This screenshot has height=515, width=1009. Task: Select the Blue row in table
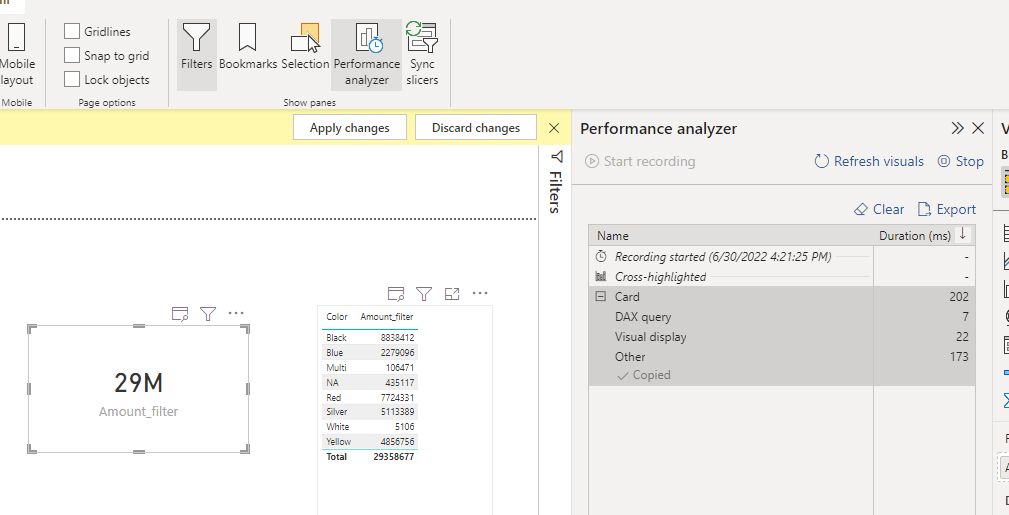[370, 353]
